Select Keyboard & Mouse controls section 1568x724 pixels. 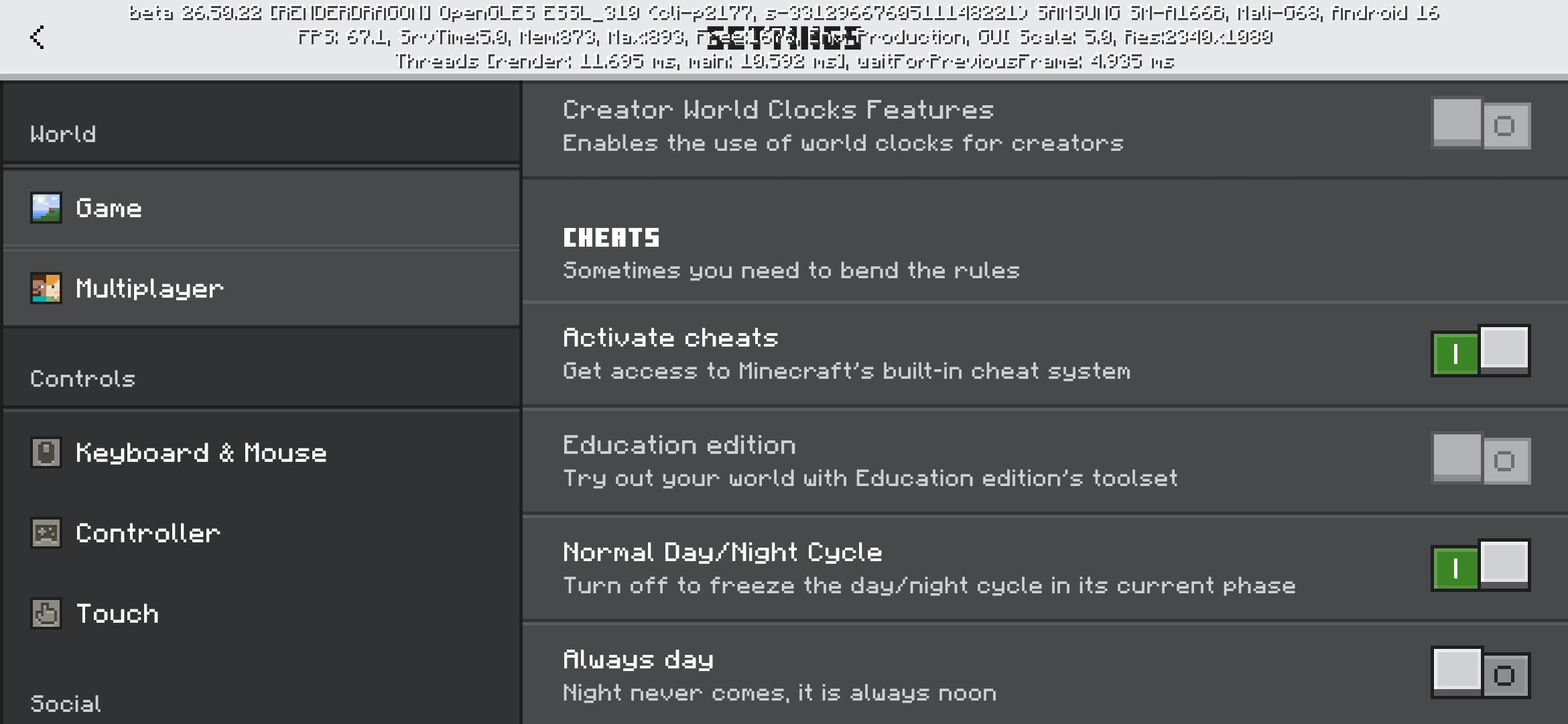point(261,452)
